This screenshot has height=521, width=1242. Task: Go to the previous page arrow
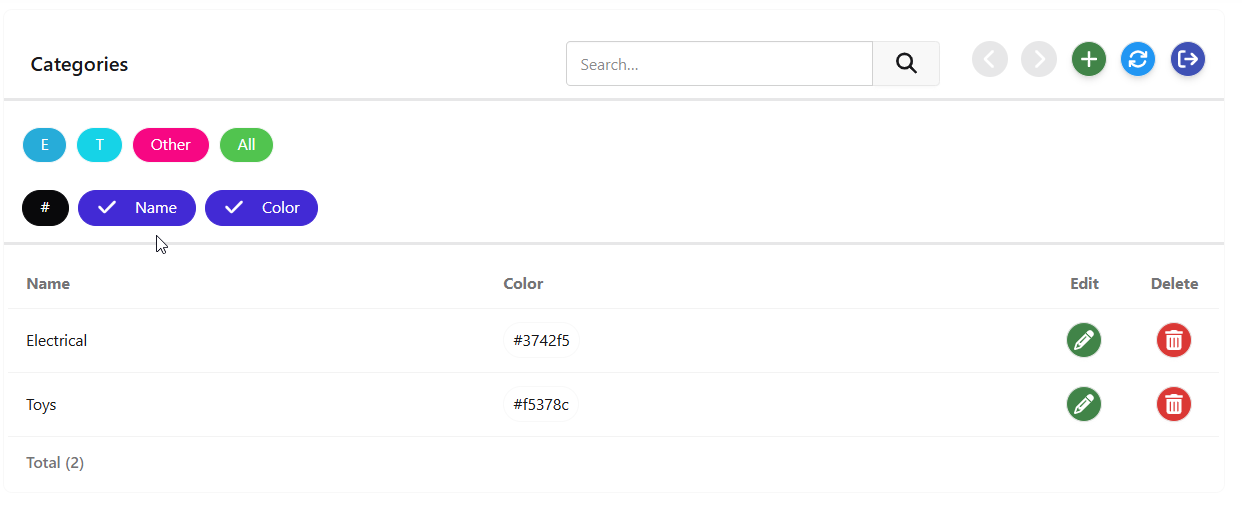tap(989, 60)
